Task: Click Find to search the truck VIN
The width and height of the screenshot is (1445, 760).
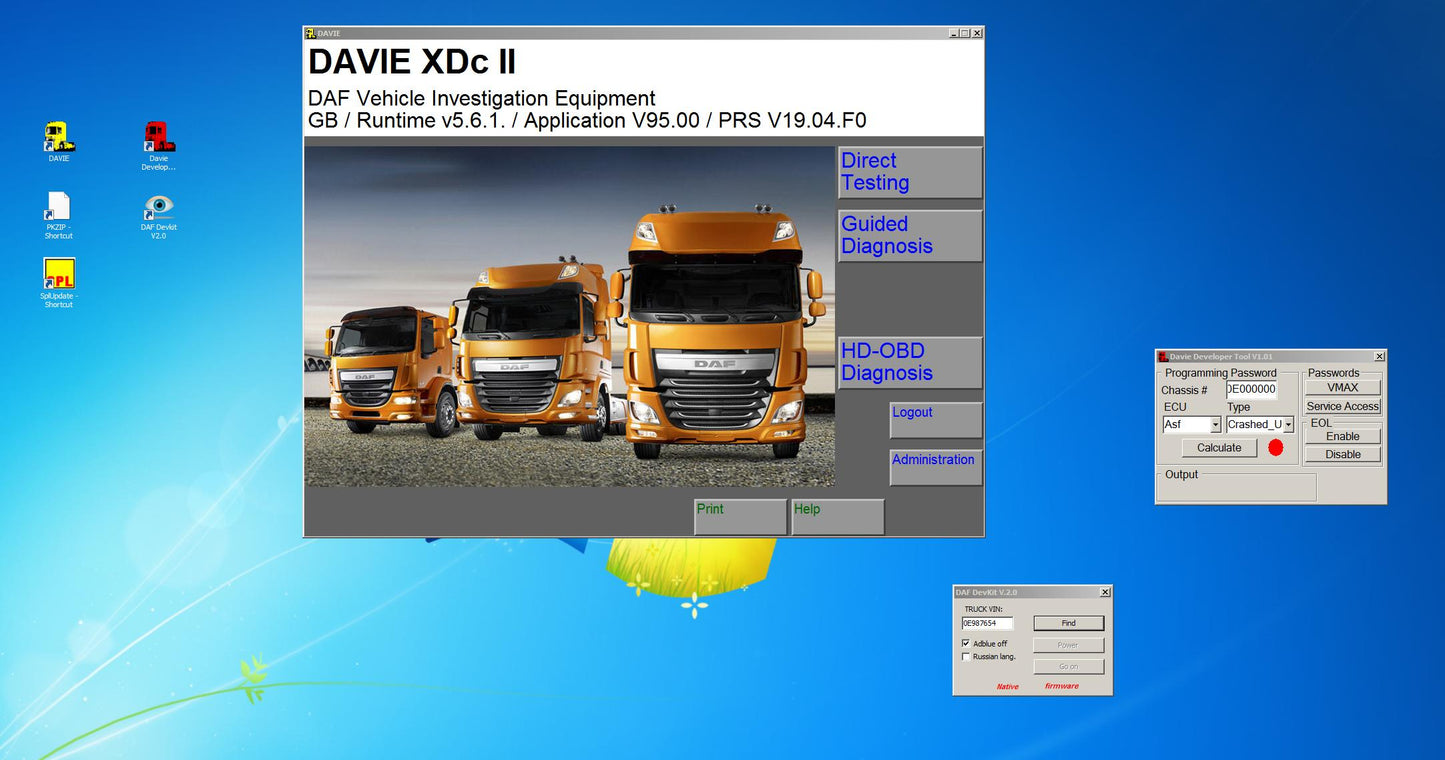Action: 1068,622
